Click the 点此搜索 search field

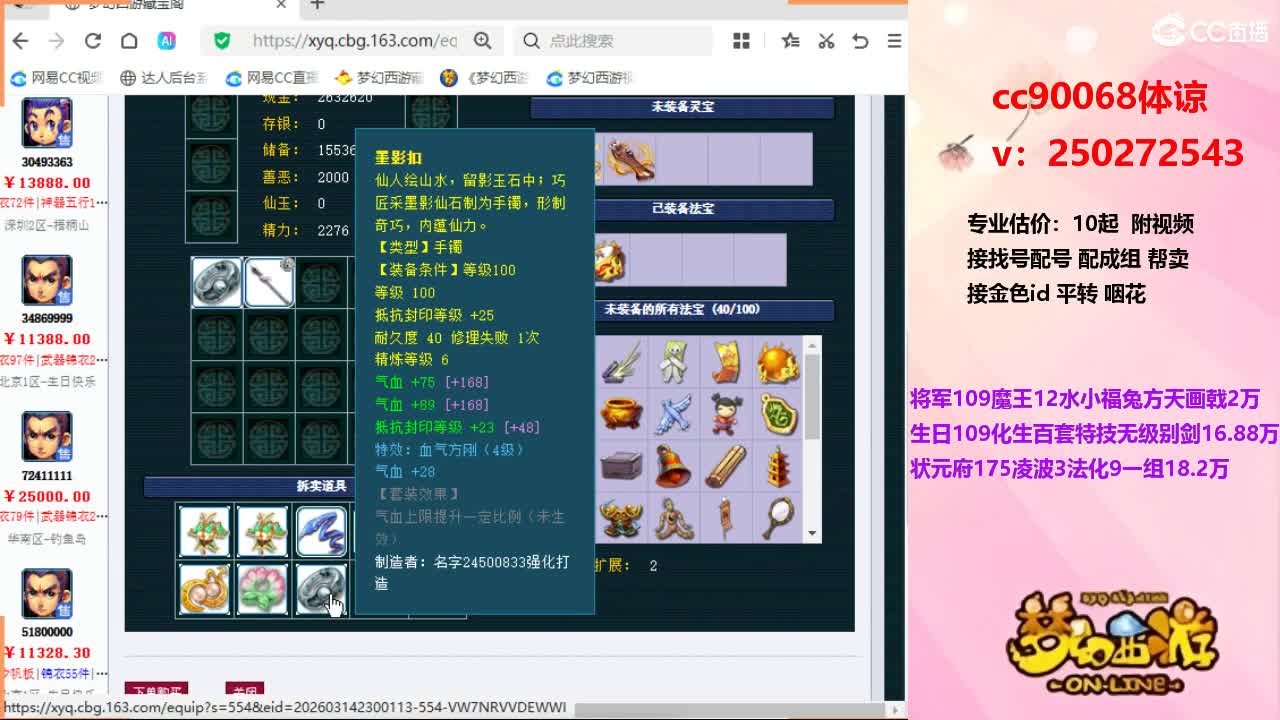click(x=613, y=41)
